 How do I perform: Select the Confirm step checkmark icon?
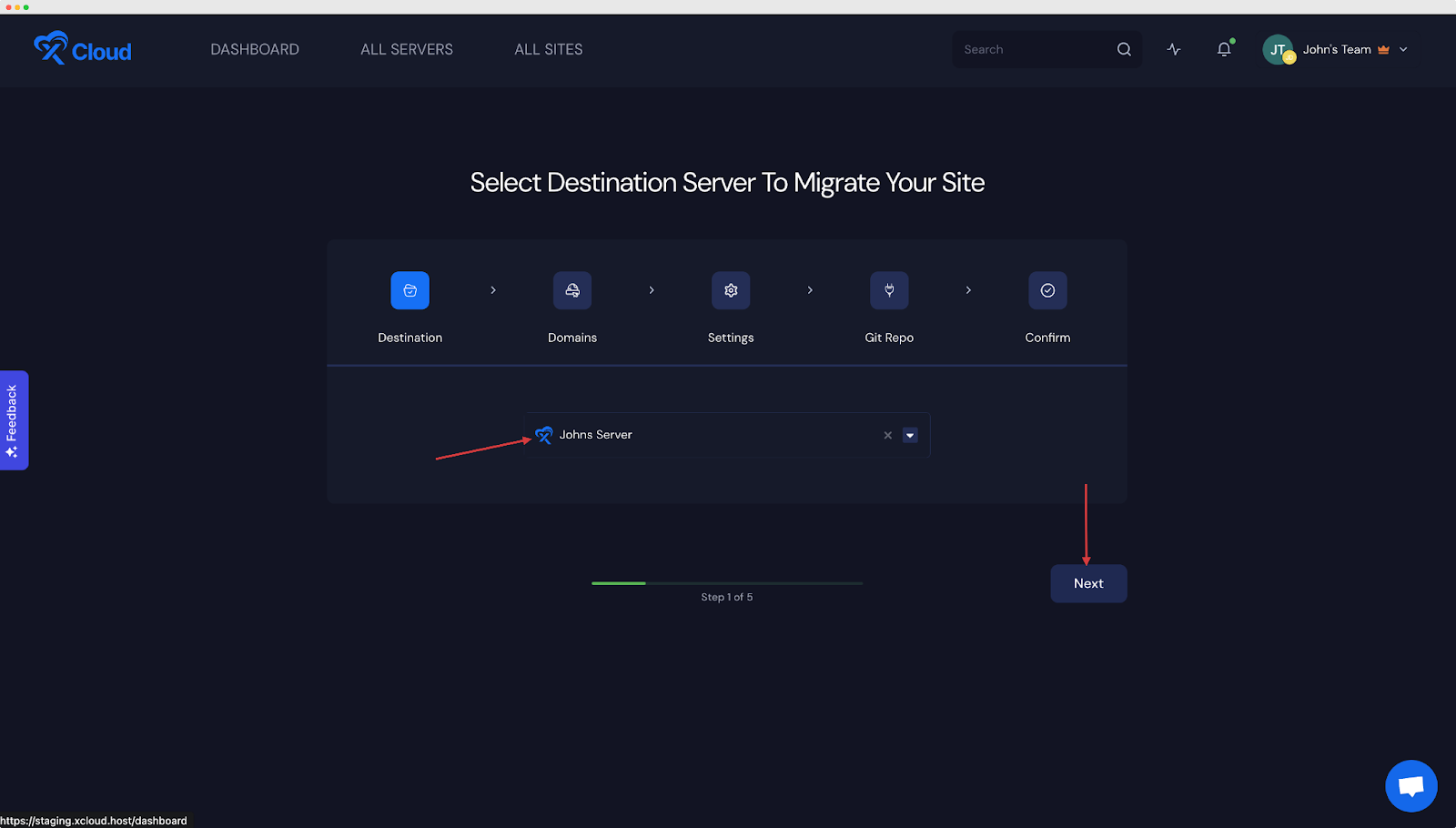pyautogui.click(x=1047, y=290)
